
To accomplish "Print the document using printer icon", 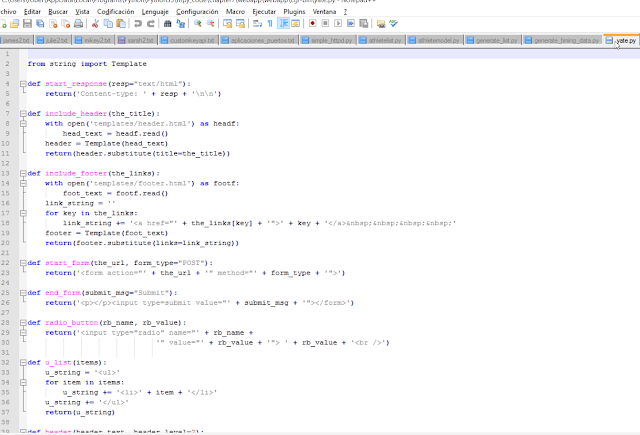I will pos(78,24).
